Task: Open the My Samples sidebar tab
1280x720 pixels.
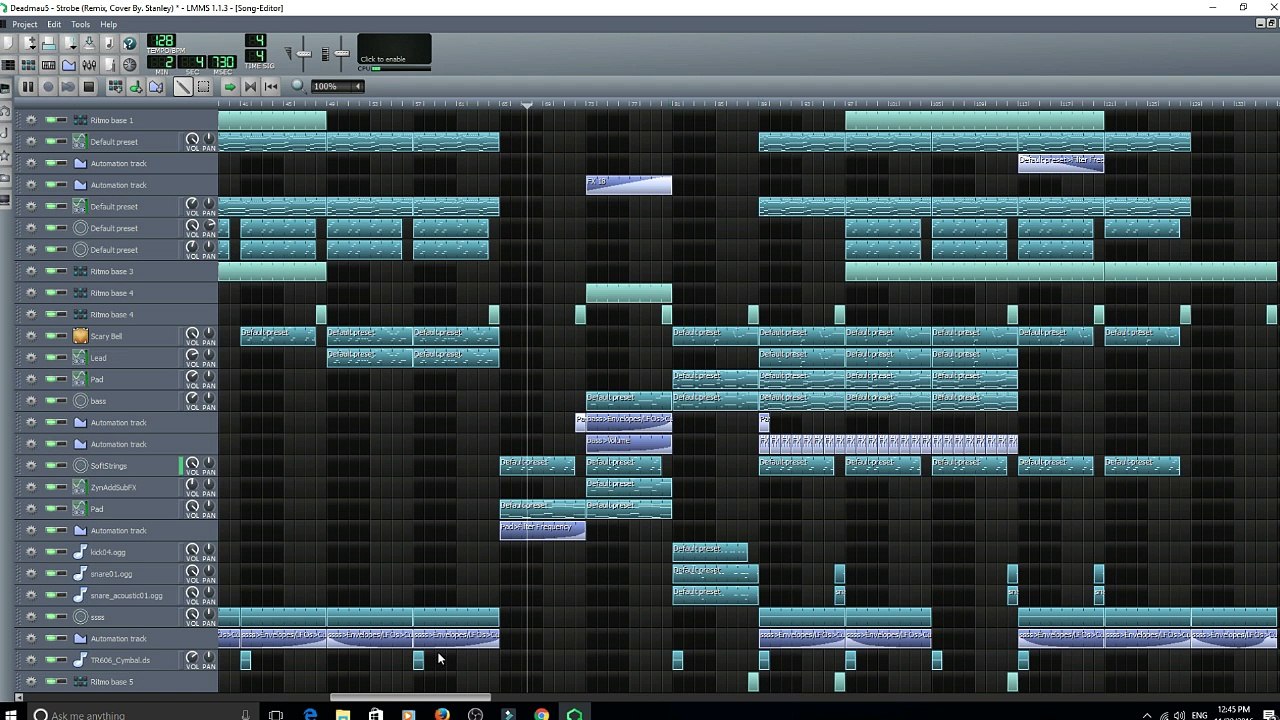Action: click(x=5, y=132)
